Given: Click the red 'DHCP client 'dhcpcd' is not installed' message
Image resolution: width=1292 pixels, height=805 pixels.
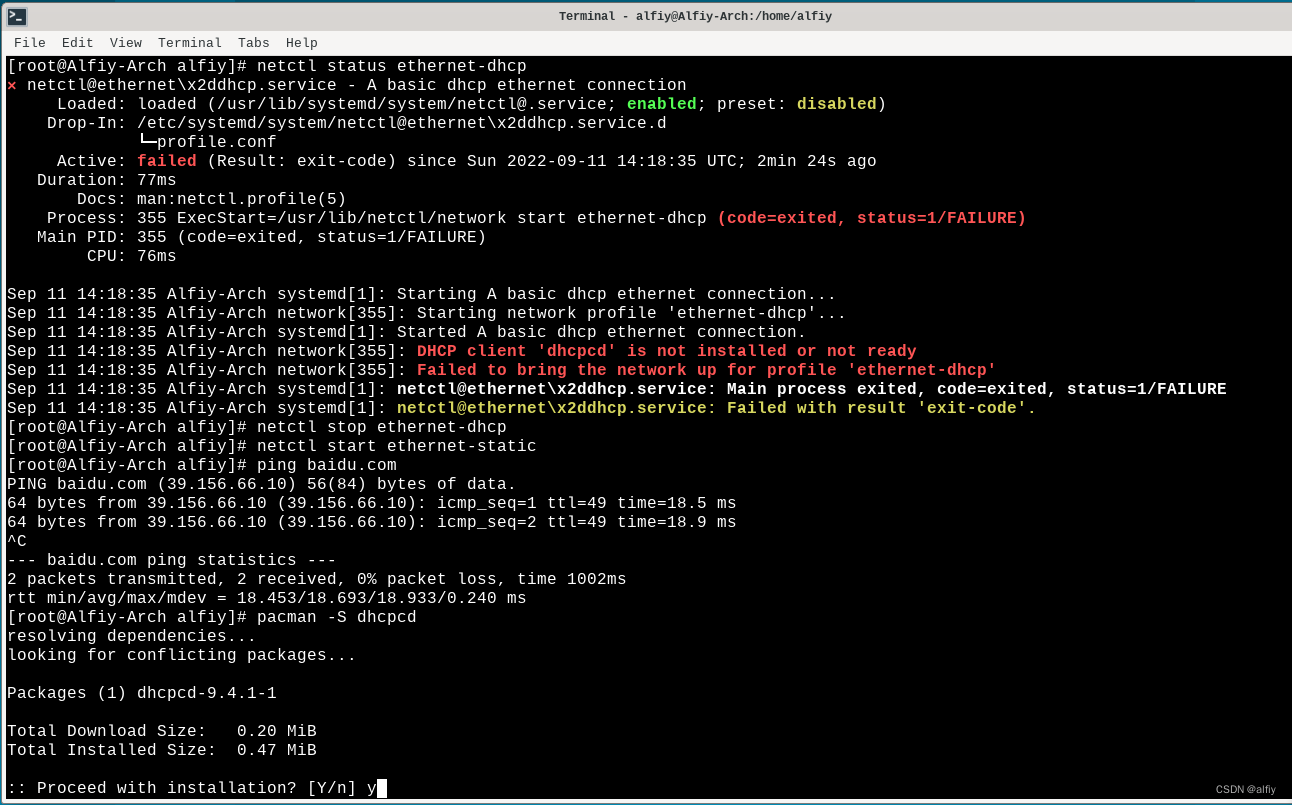Looking at the screenshot, I should (x=666, y=351).
